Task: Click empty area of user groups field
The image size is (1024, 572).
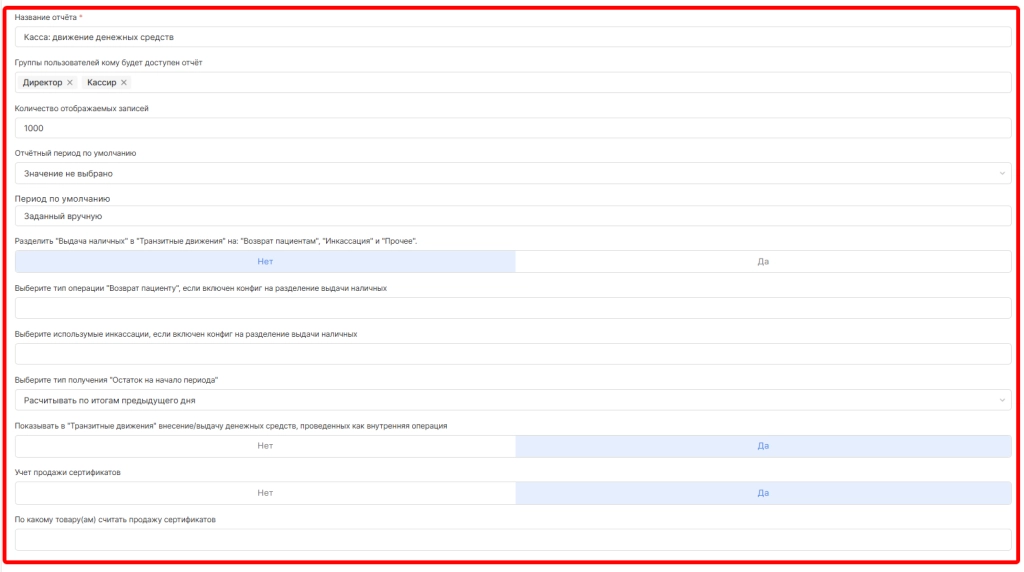Action: pos(560,82)
